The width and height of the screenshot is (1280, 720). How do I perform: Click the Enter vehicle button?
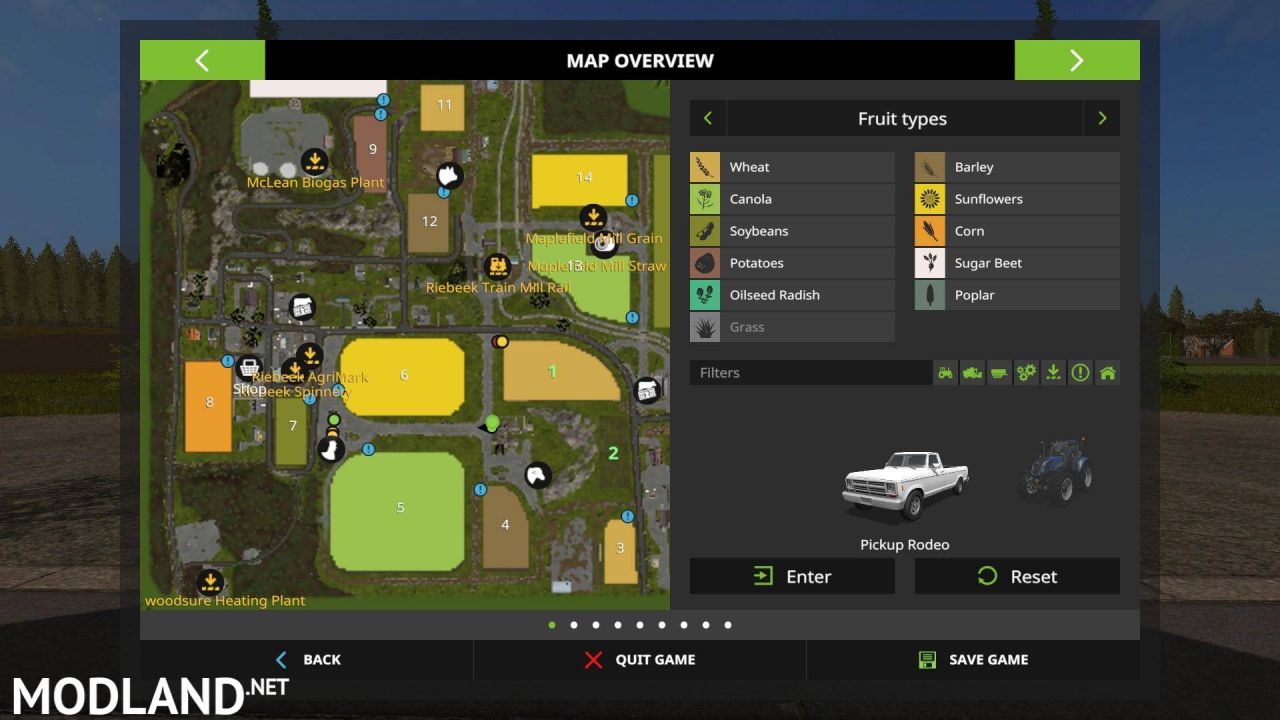coord(792,576)
